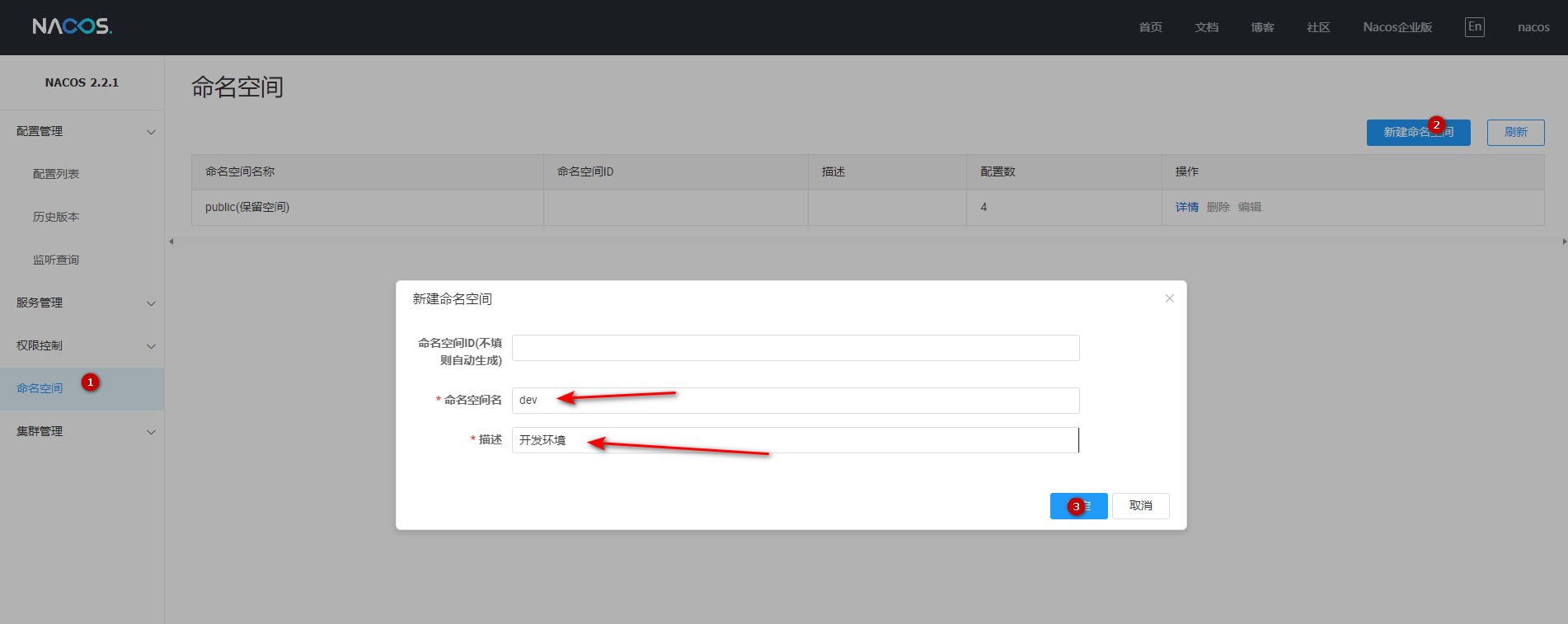Screen dimensions: 1568x624
Task: Click the 刷新 button
Action: (1515, 132)
